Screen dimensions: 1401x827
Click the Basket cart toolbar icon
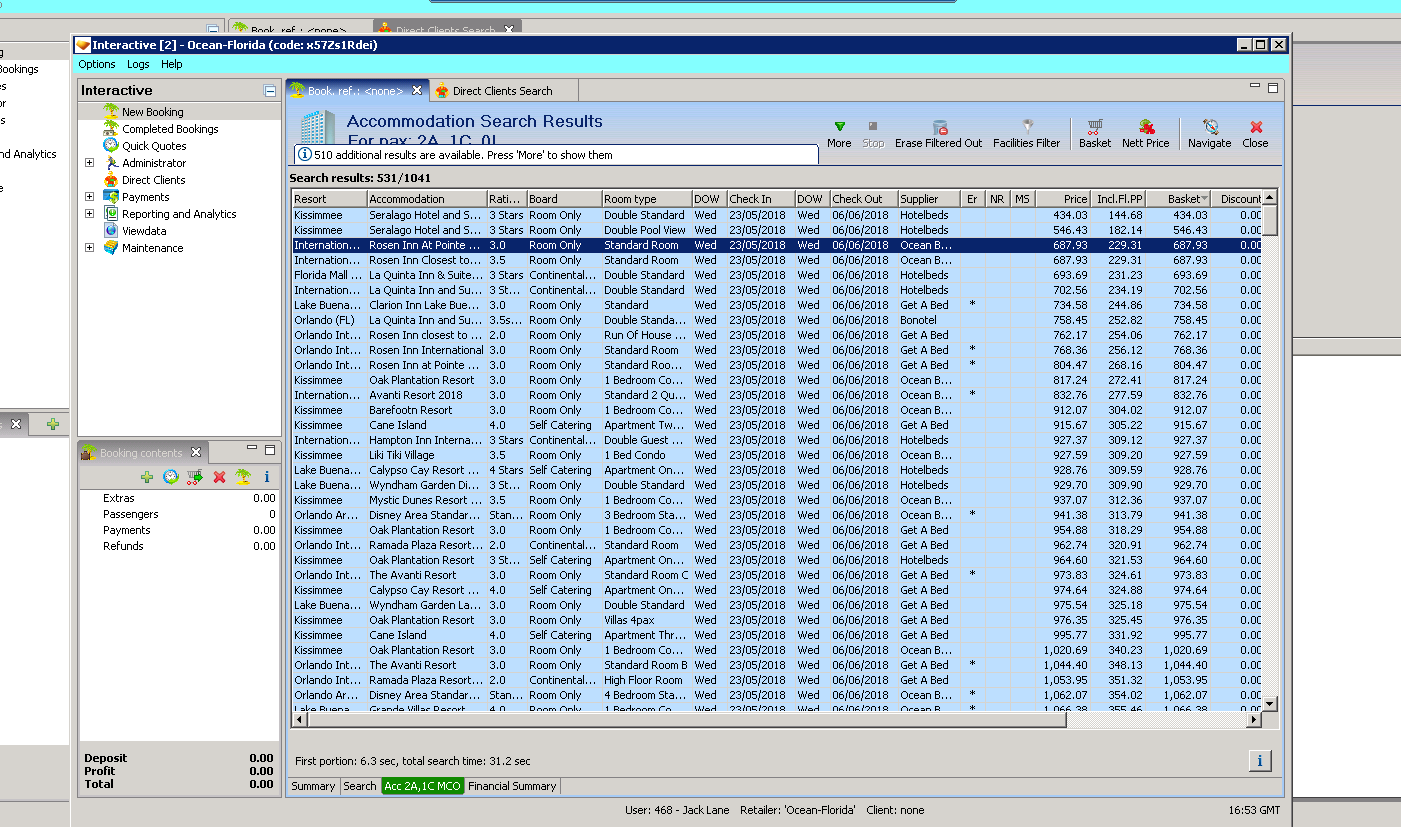click(x=1095, y=127)
